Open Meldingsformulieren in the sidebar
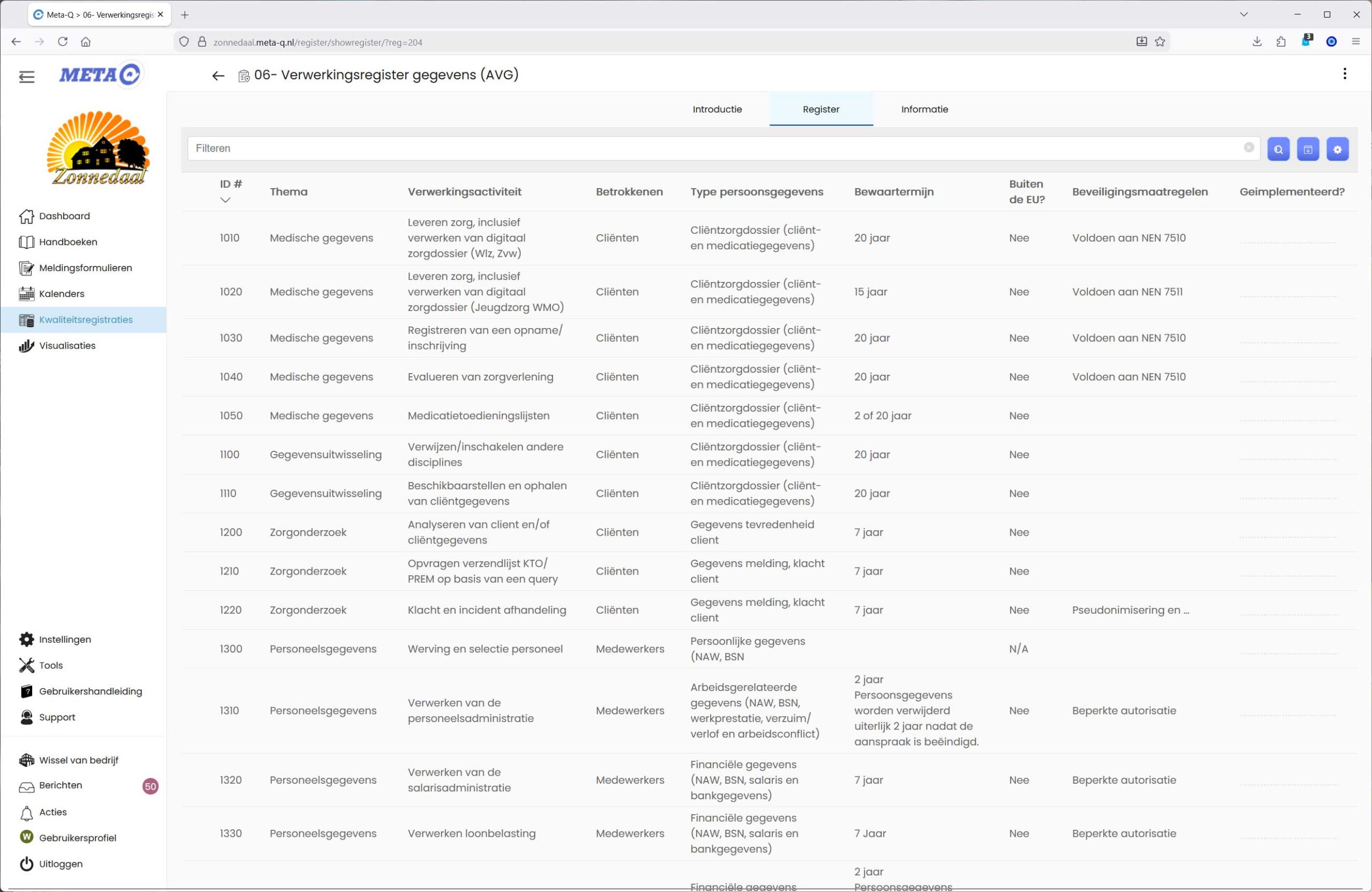 (x=85, y=267)
